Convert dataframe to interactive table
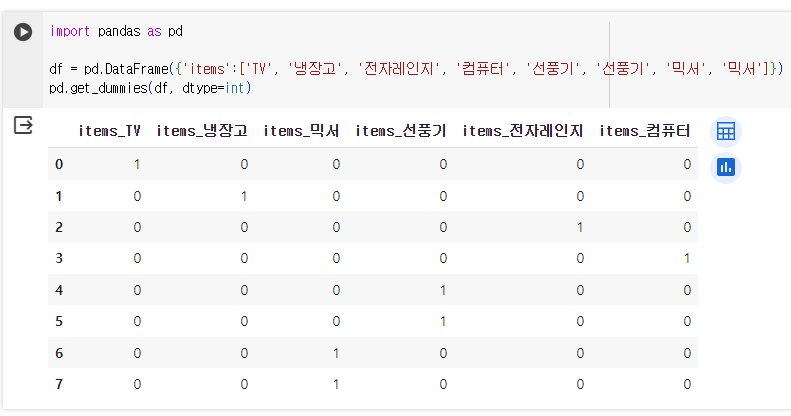 725,132
